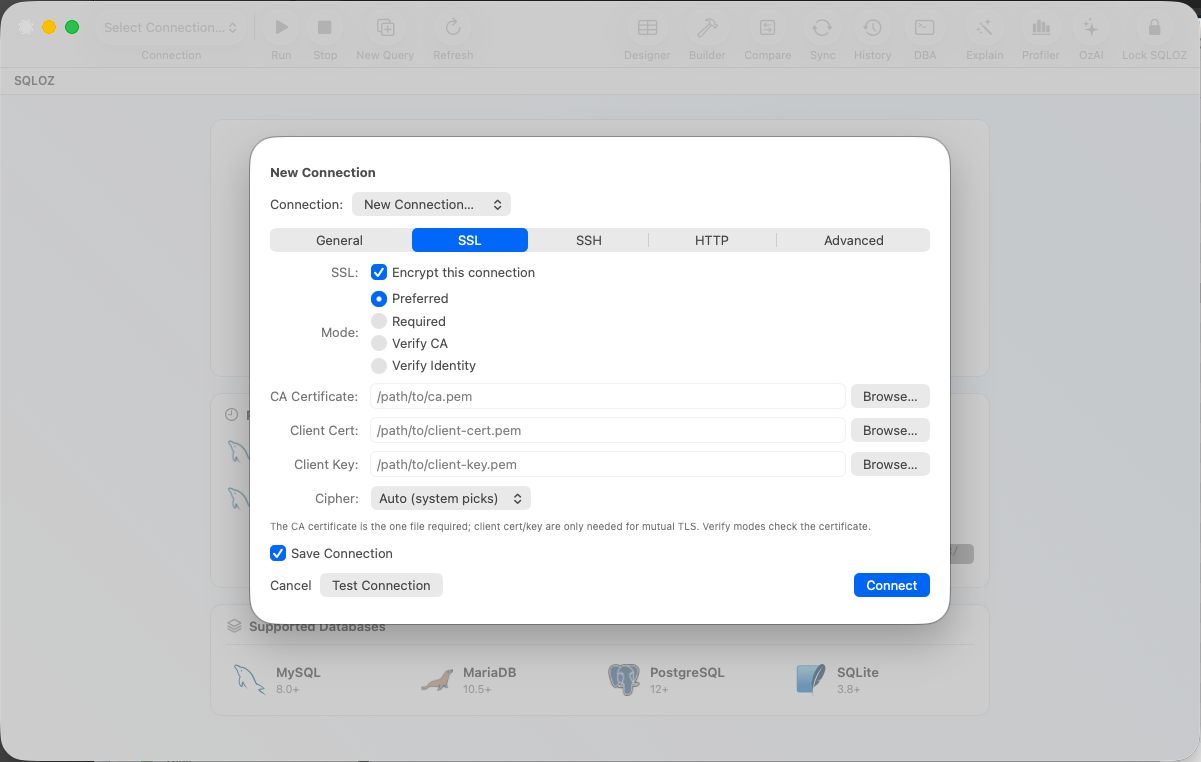The image size is (1201, 762).
Task: Open the Sync tool
Action: pyautogui.click(x=822, y=28)
